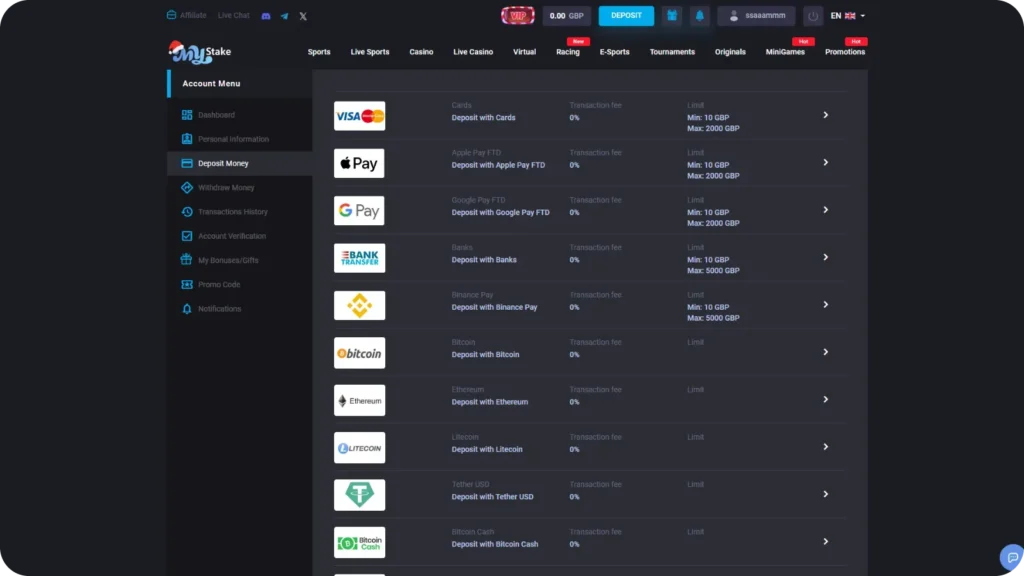Open the MiniGames menu
This screenshot has height=576, width=1024.
(785, 52)
